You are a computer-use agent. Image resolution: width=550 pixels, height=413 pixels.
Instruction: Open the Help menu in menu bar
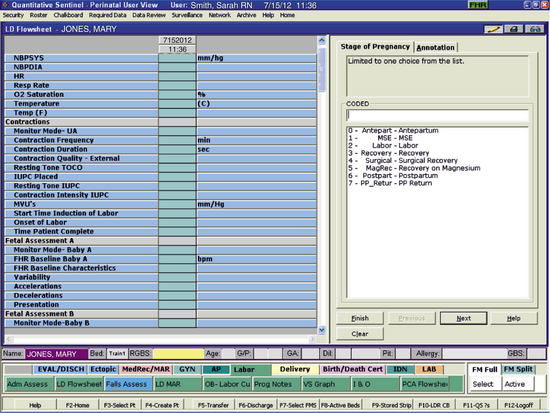pos(268,15)
